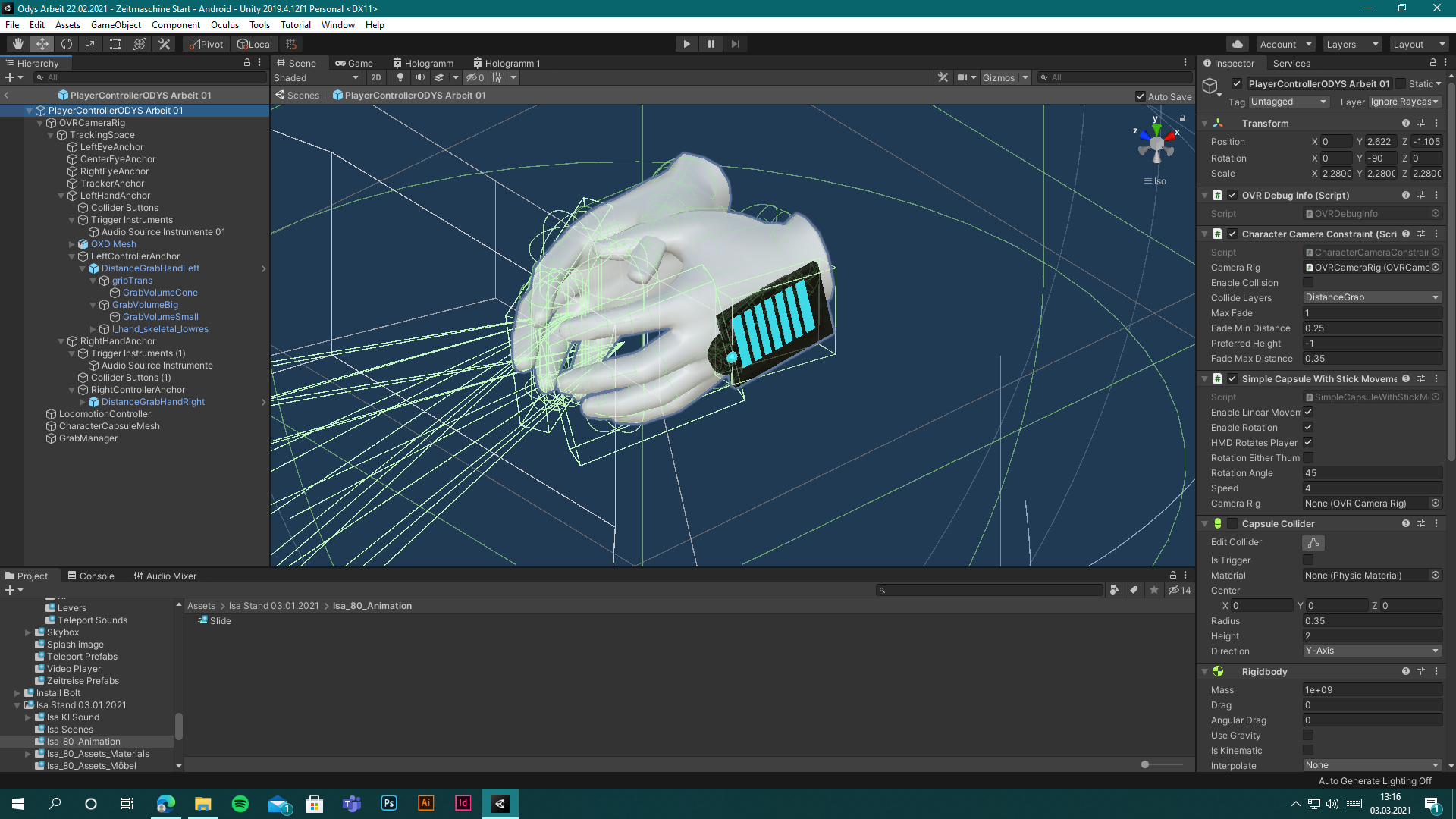Screen dimensions: 1456x819
Task: Open Spotify from taskbar
Action: point(240,804)
